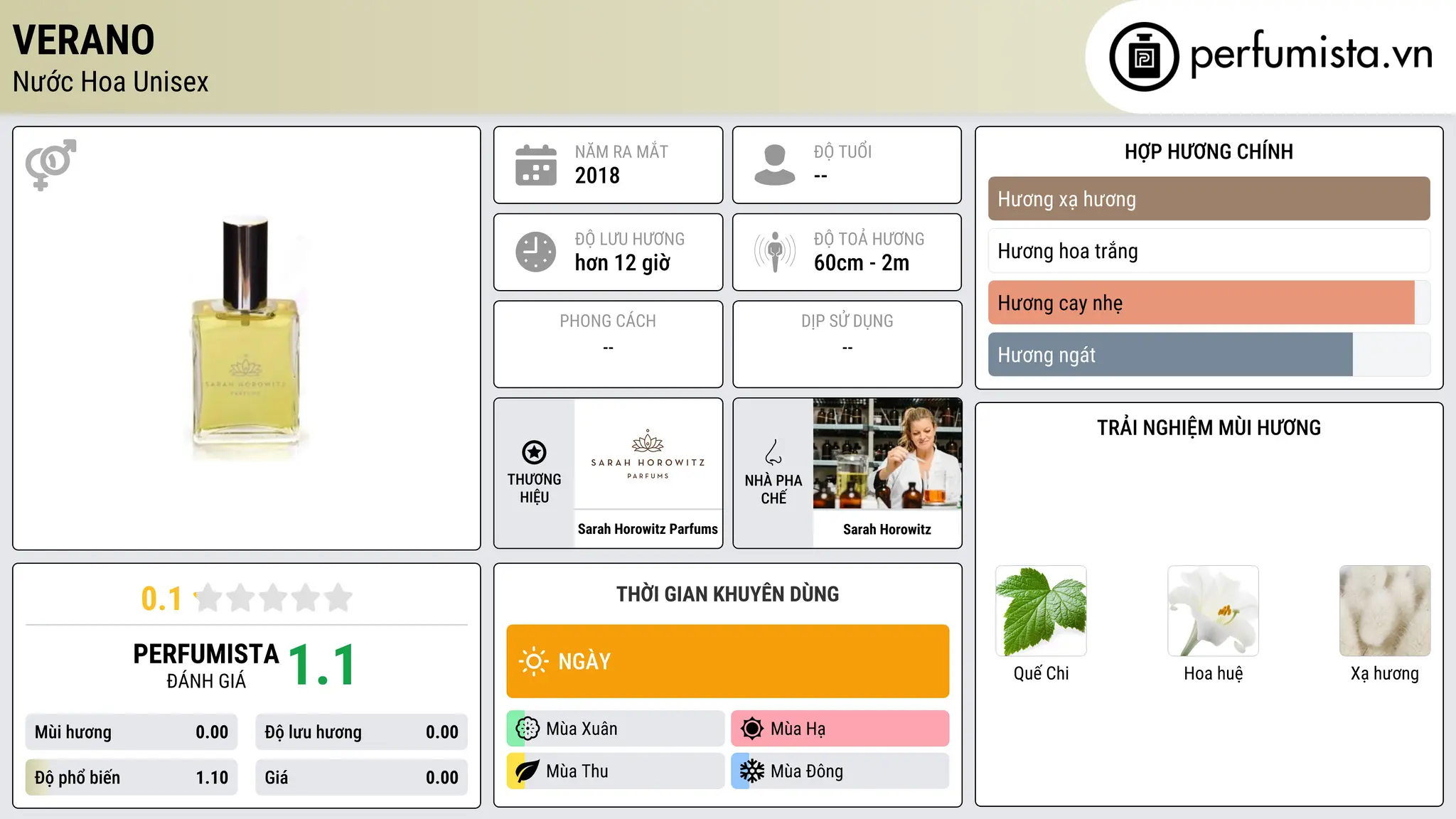
Task: Click the Độ phổ biến score row
Action: [132, 778]
